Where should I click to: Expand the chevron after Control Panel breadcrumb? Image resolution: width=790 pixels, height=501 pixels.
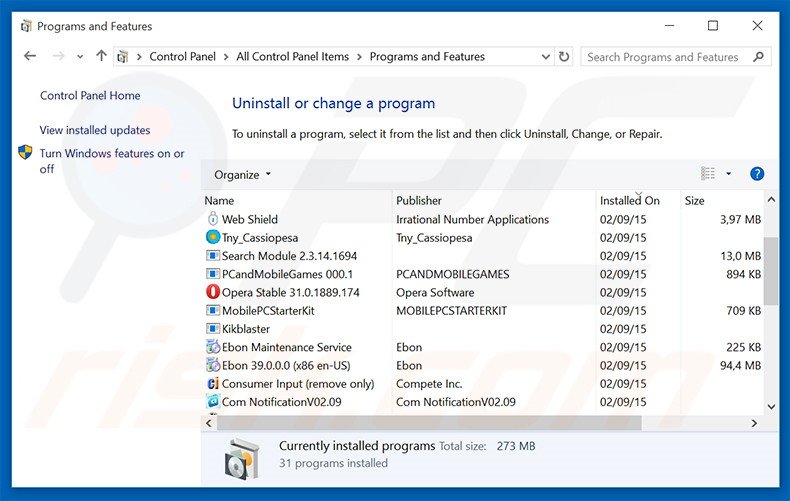(226, 57)
